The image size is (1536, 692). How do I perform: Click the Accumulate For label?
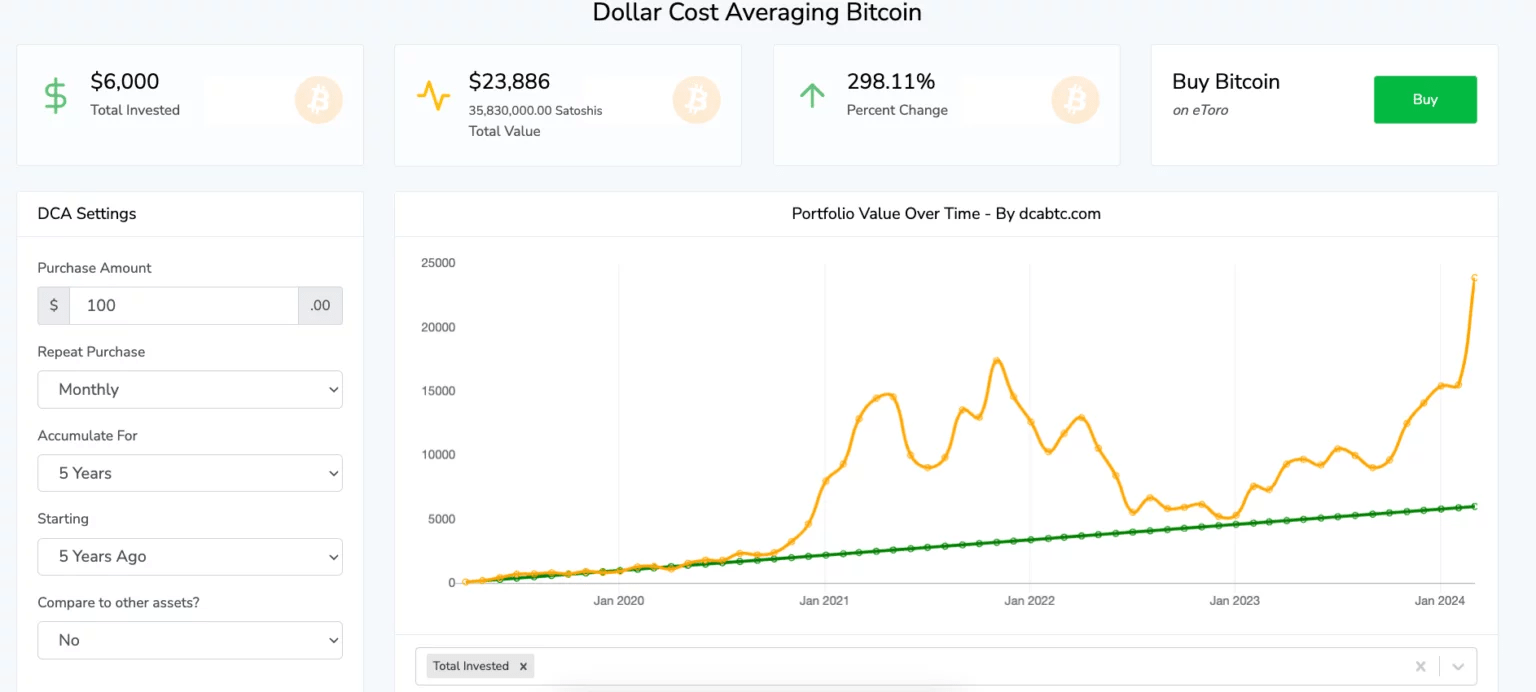[88, 436]
